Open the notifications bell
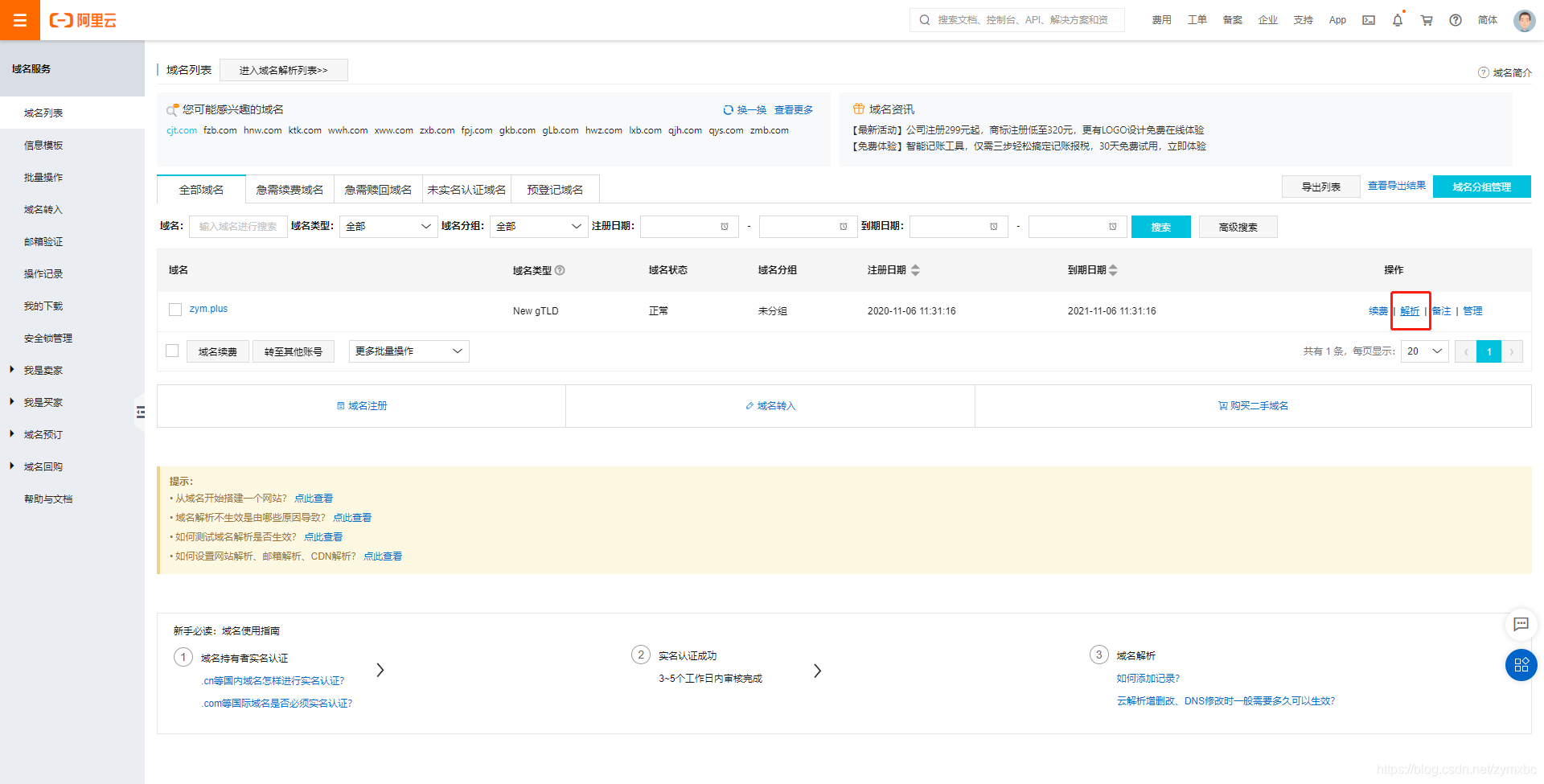Viewport: 1544px width, 784px height. pos(1398,20)
